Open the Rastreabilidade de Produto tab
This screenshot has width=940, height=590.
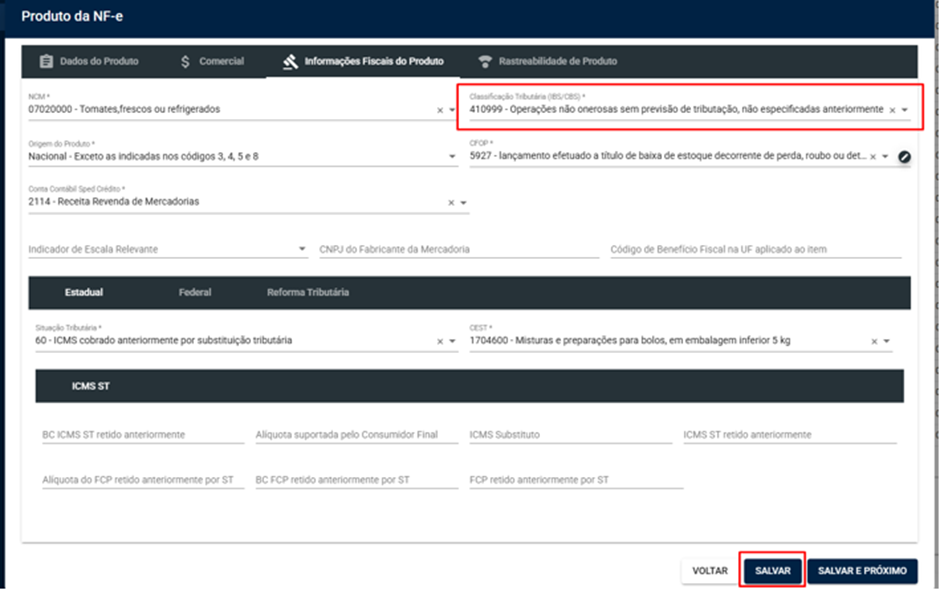point(547,61)
